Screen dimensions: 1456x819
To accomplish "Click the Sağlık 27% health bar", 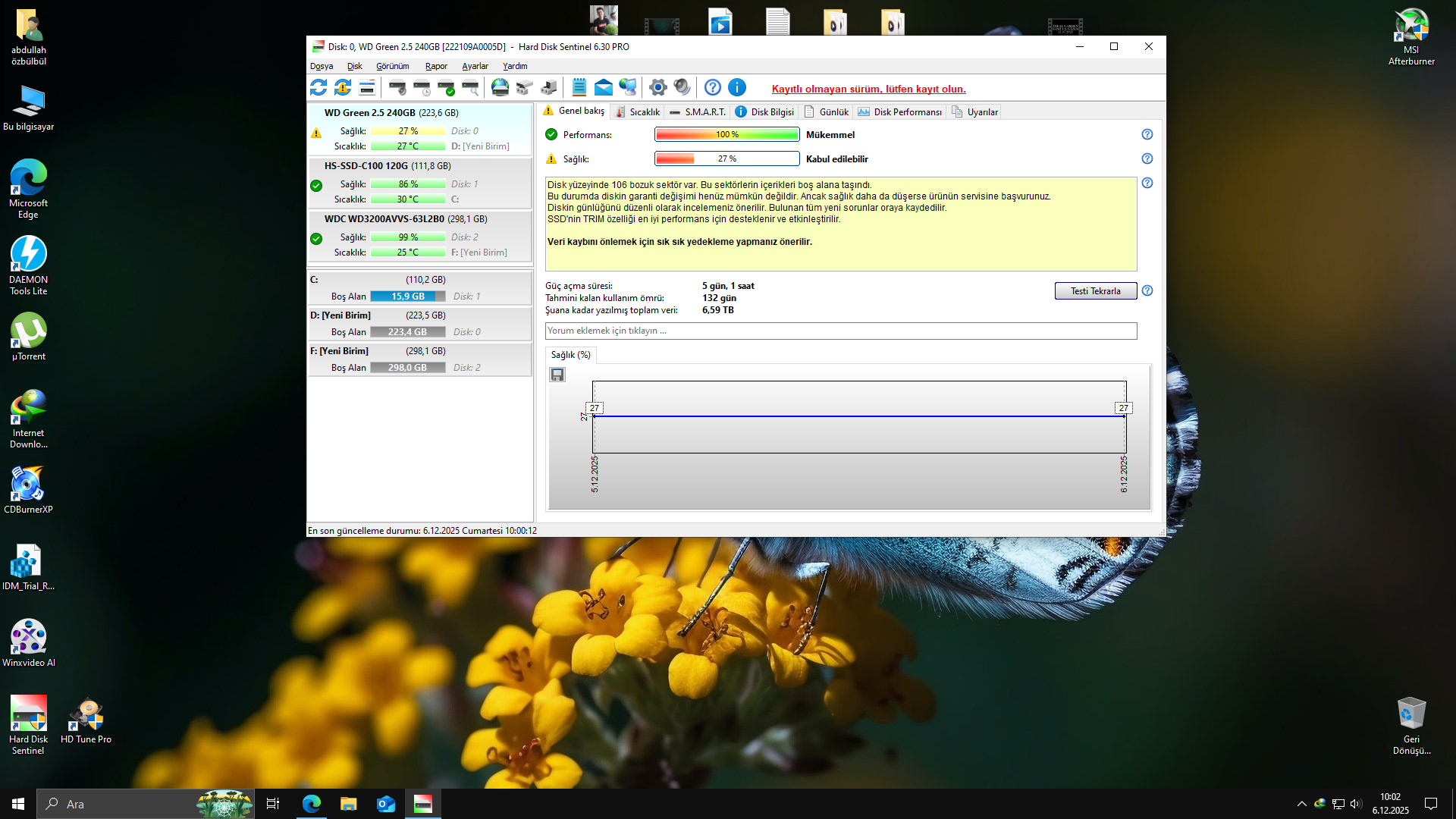I will coord(726,158).
